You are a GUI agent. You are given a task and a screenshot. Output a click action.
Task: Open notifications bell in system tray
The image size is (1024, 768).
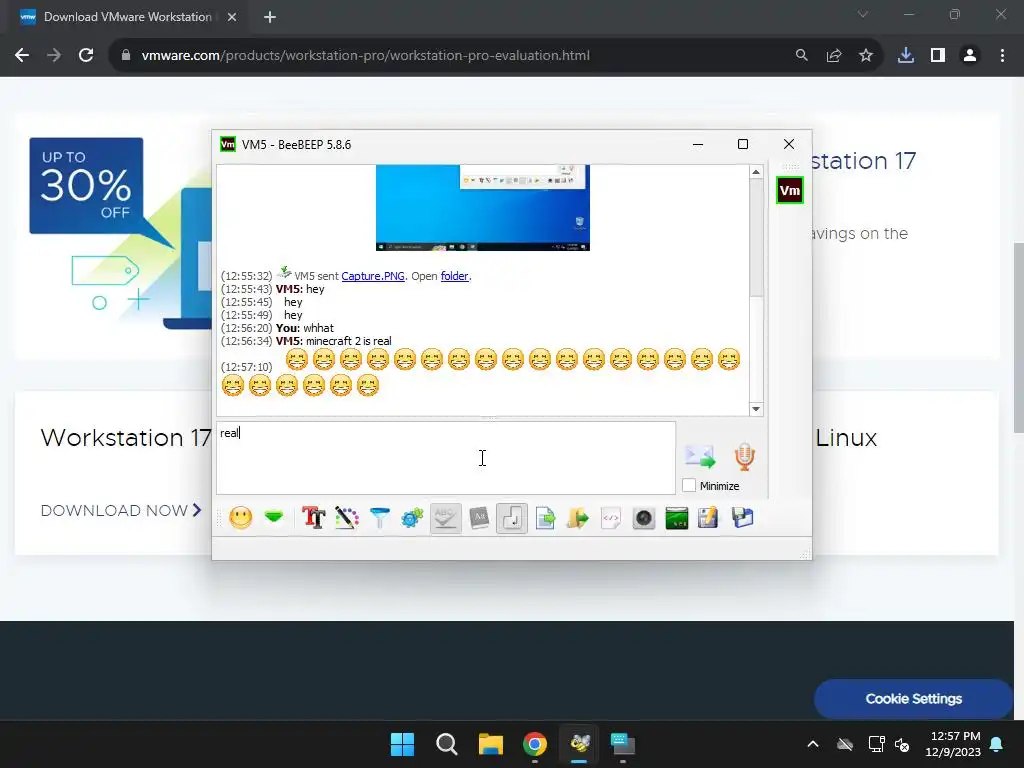(x=997, y=744)
